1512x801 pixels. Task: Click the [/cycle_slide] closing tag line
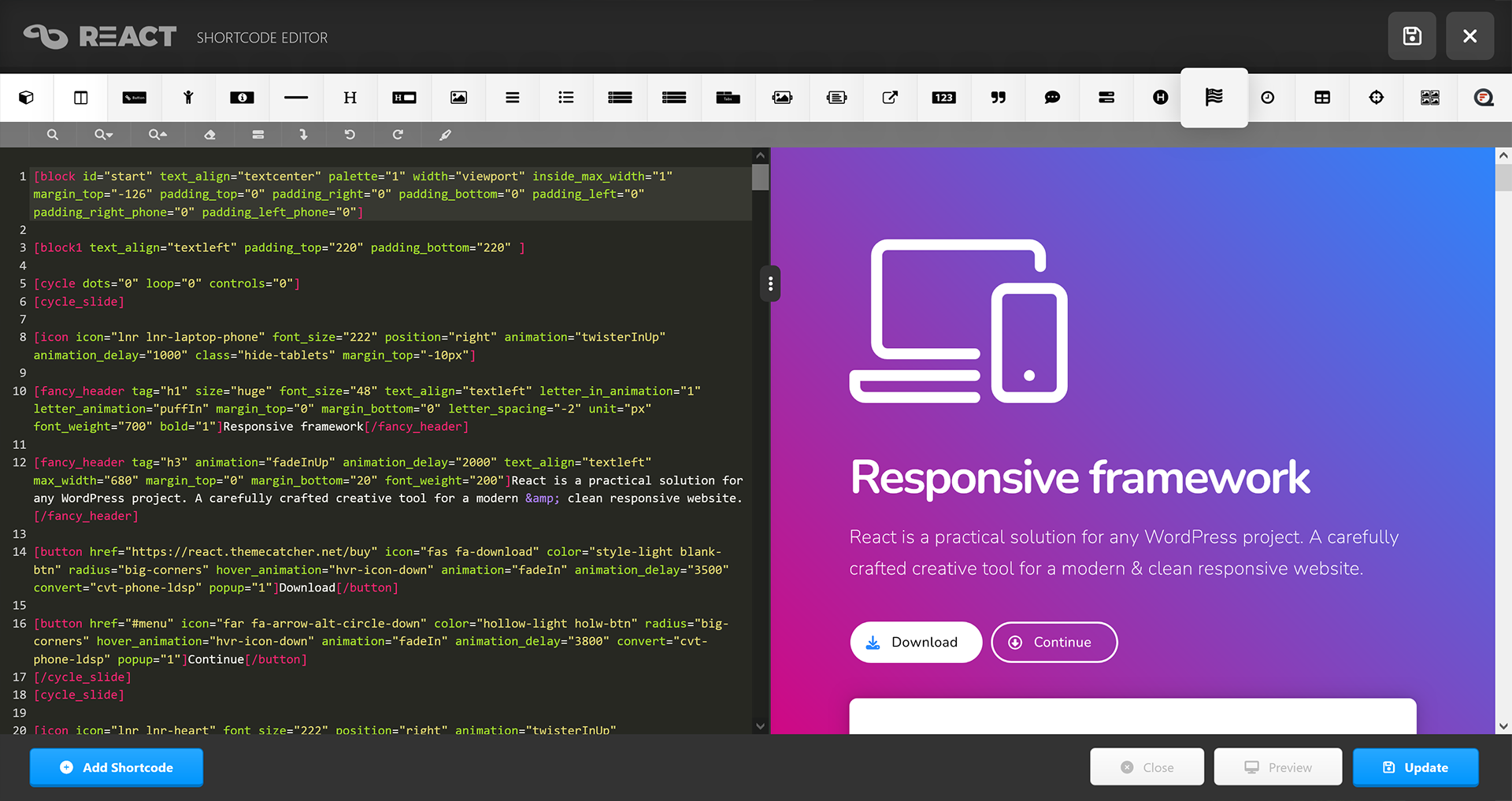click(x=83, y=677)
